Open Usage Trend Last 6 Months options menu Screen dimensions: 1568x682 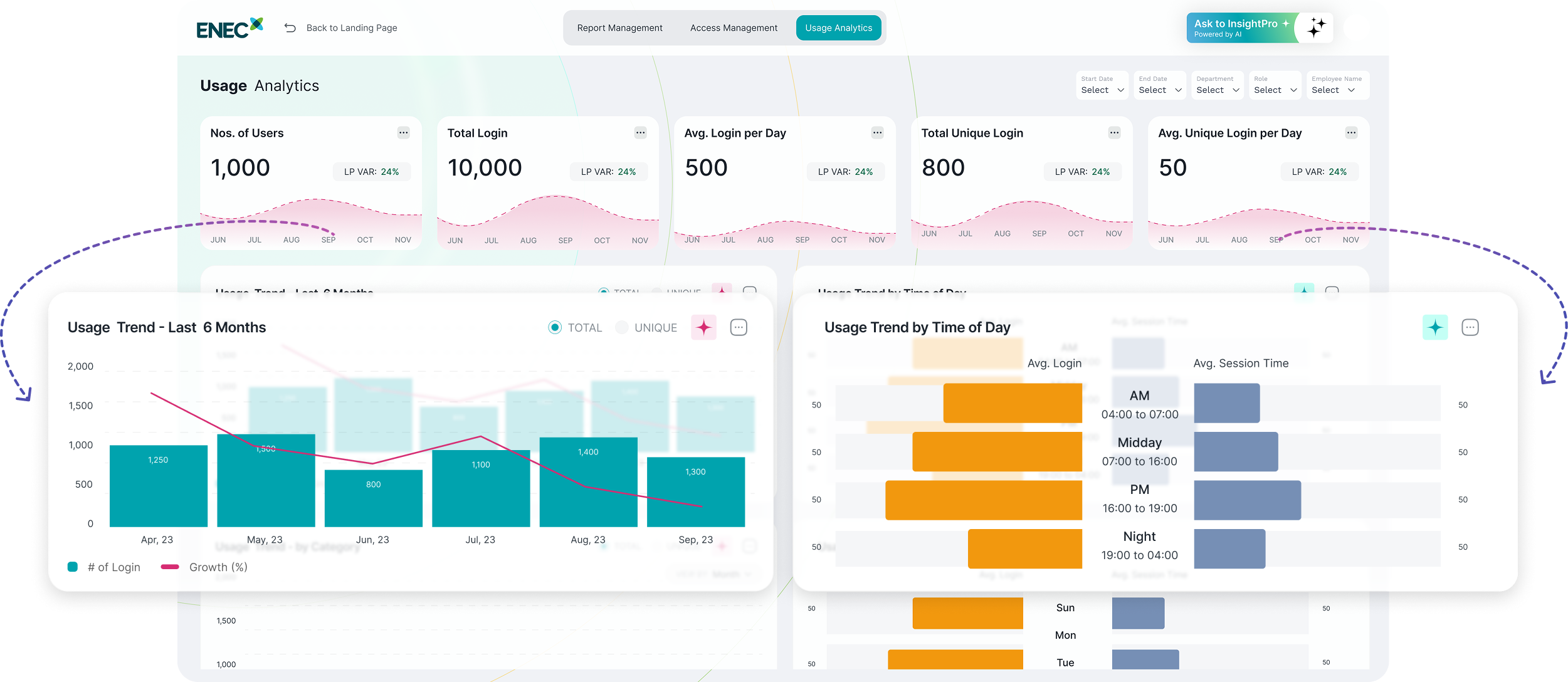(x=739, y=327)
